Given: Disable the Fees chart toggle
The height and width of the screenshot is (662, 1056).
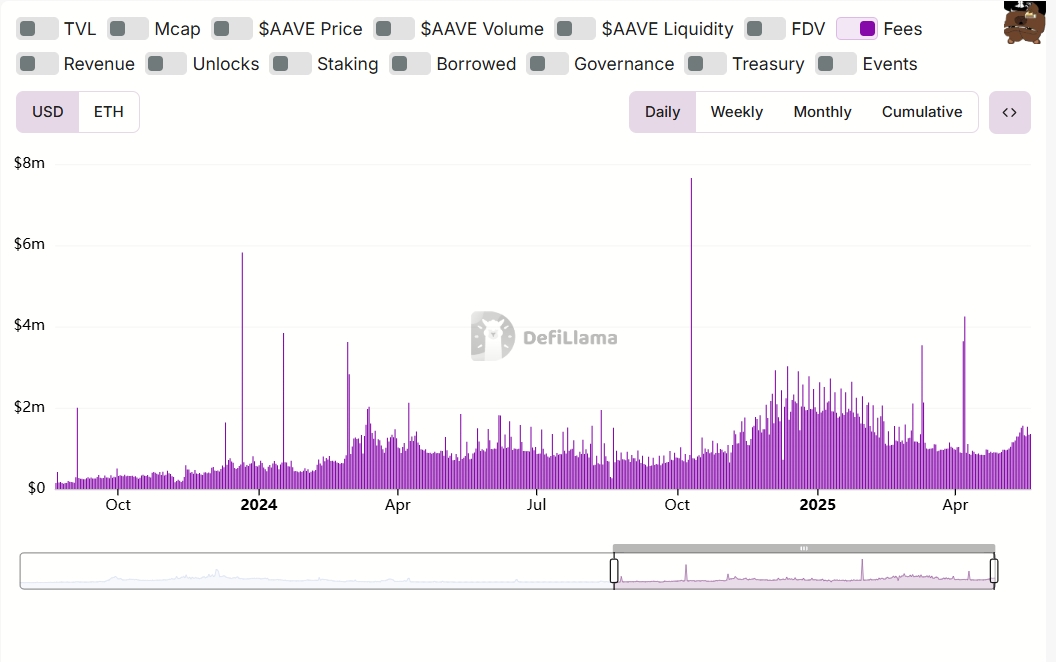Looking at the screenshot, I should 857,29.
